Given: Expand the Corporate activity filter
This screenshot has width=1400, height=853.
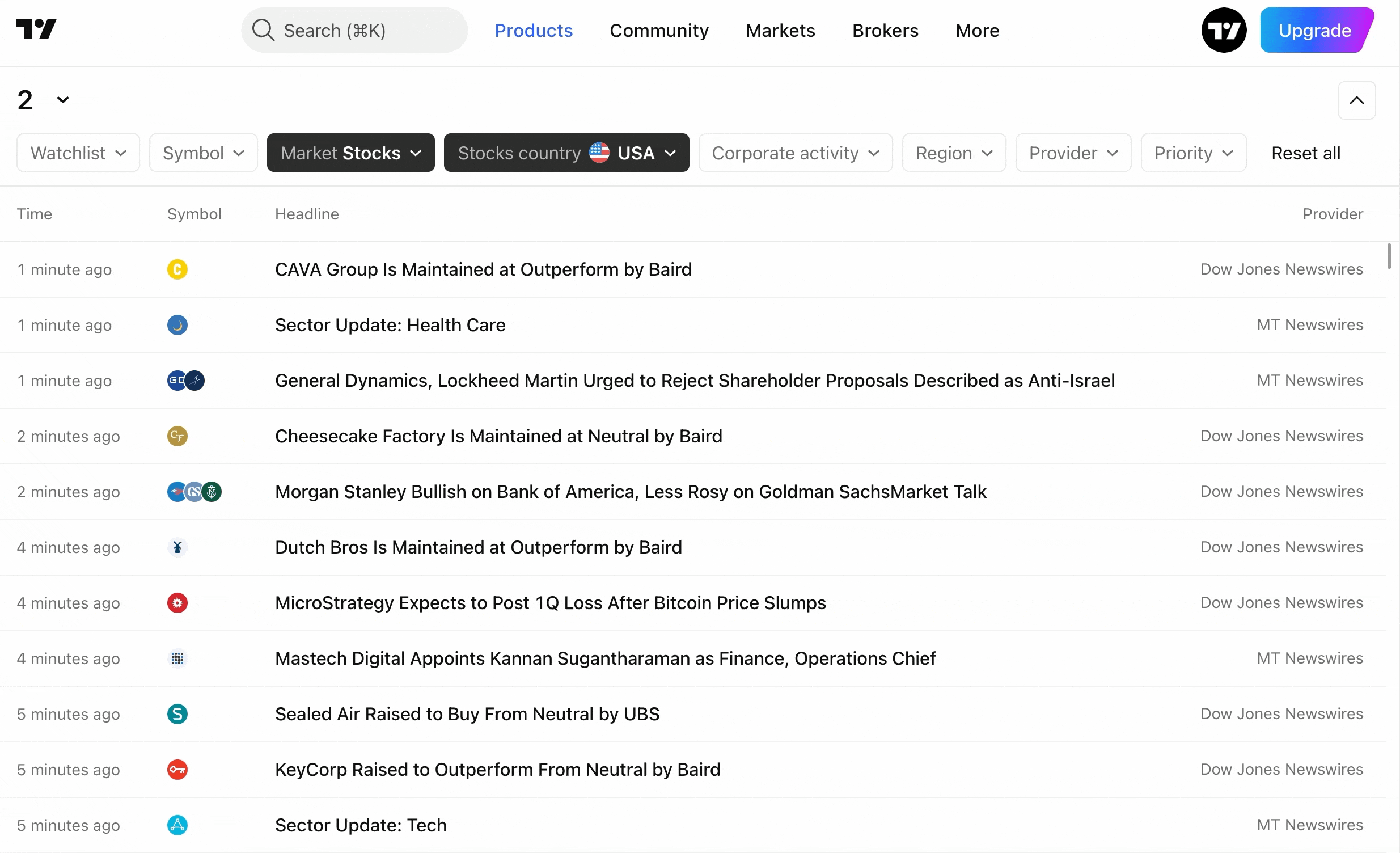Looking at the screenshot, I should pyautogui.click(x=795, y=153).
